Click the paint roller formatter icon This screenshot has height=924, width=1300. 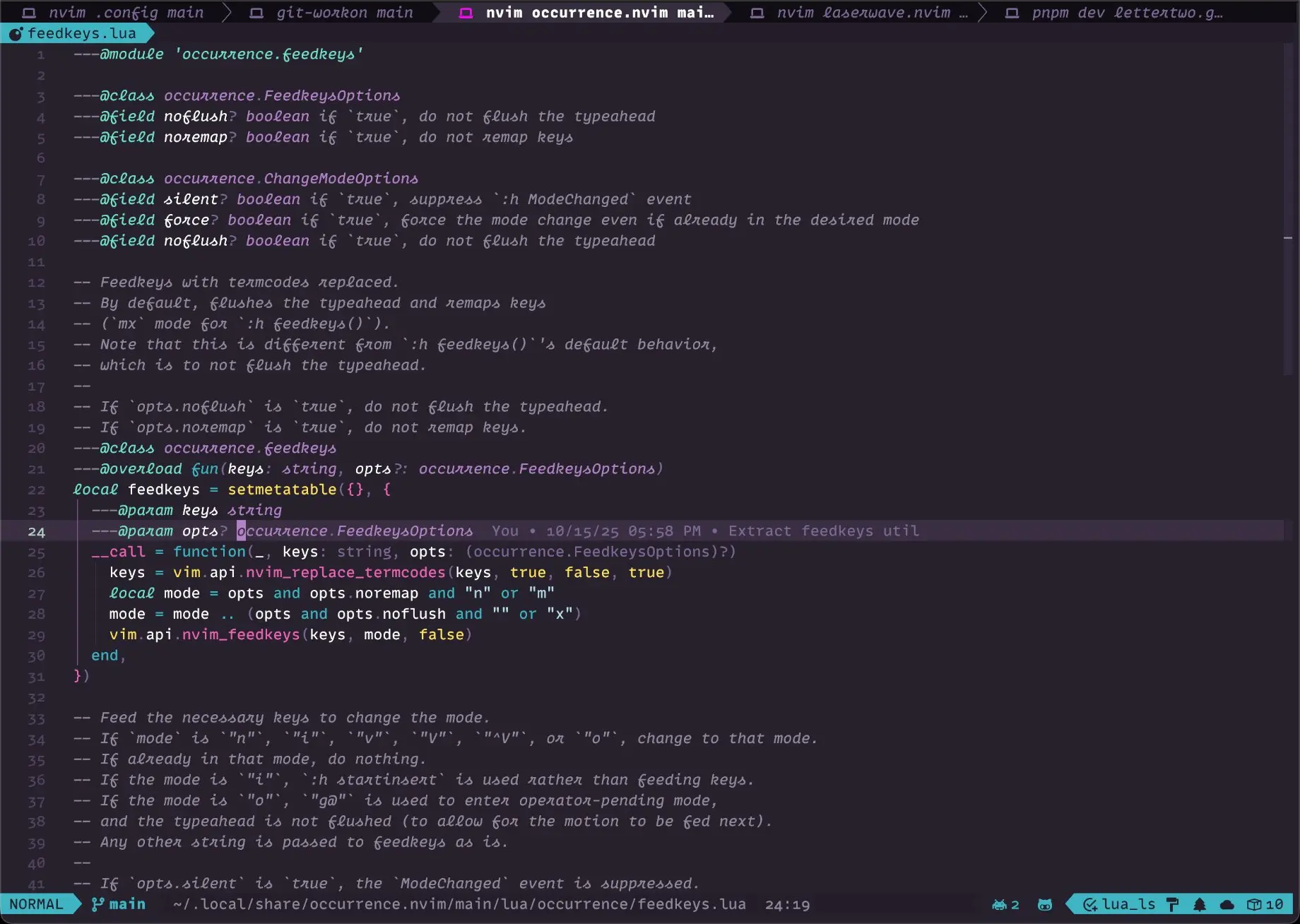1172,904
